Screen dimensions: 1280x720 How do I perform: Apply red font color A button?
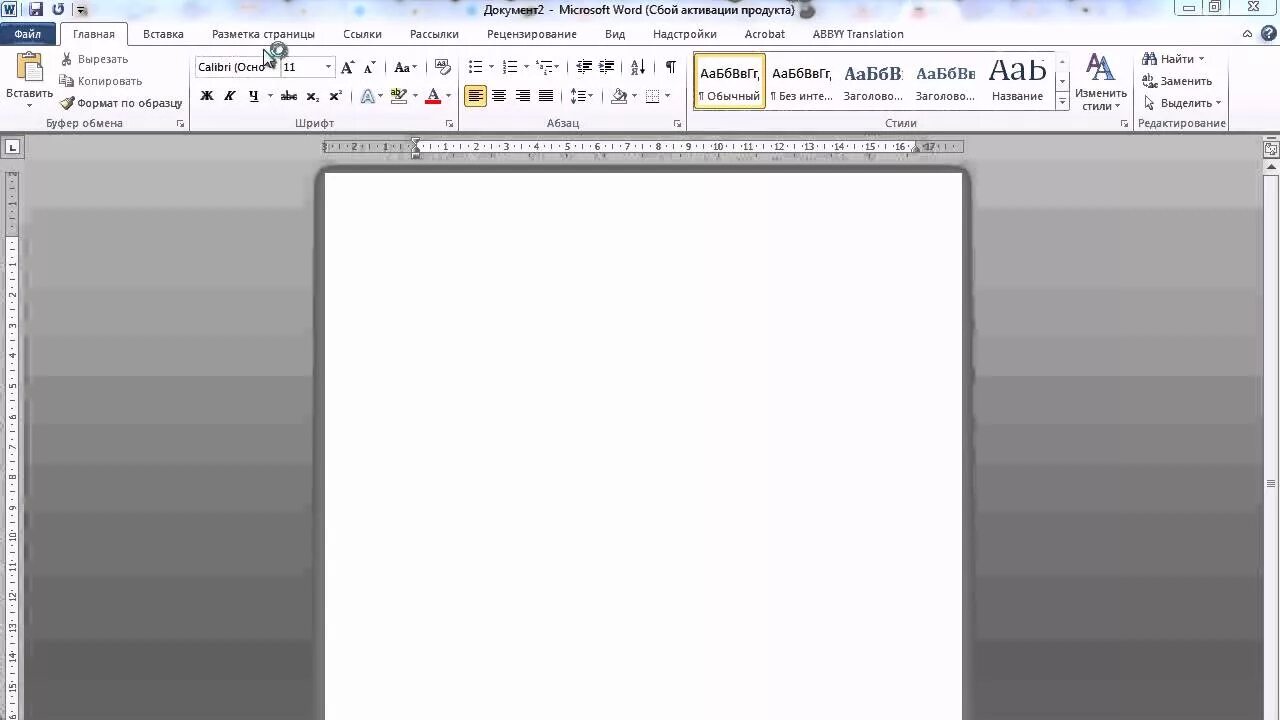(x=433, y=96)
